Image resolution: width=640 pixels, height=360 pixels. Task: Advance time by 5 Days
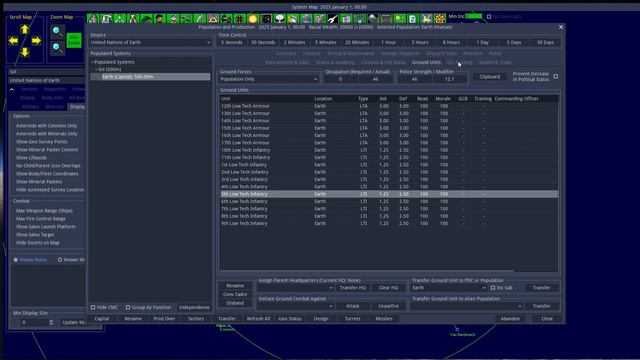pos(514,42)
